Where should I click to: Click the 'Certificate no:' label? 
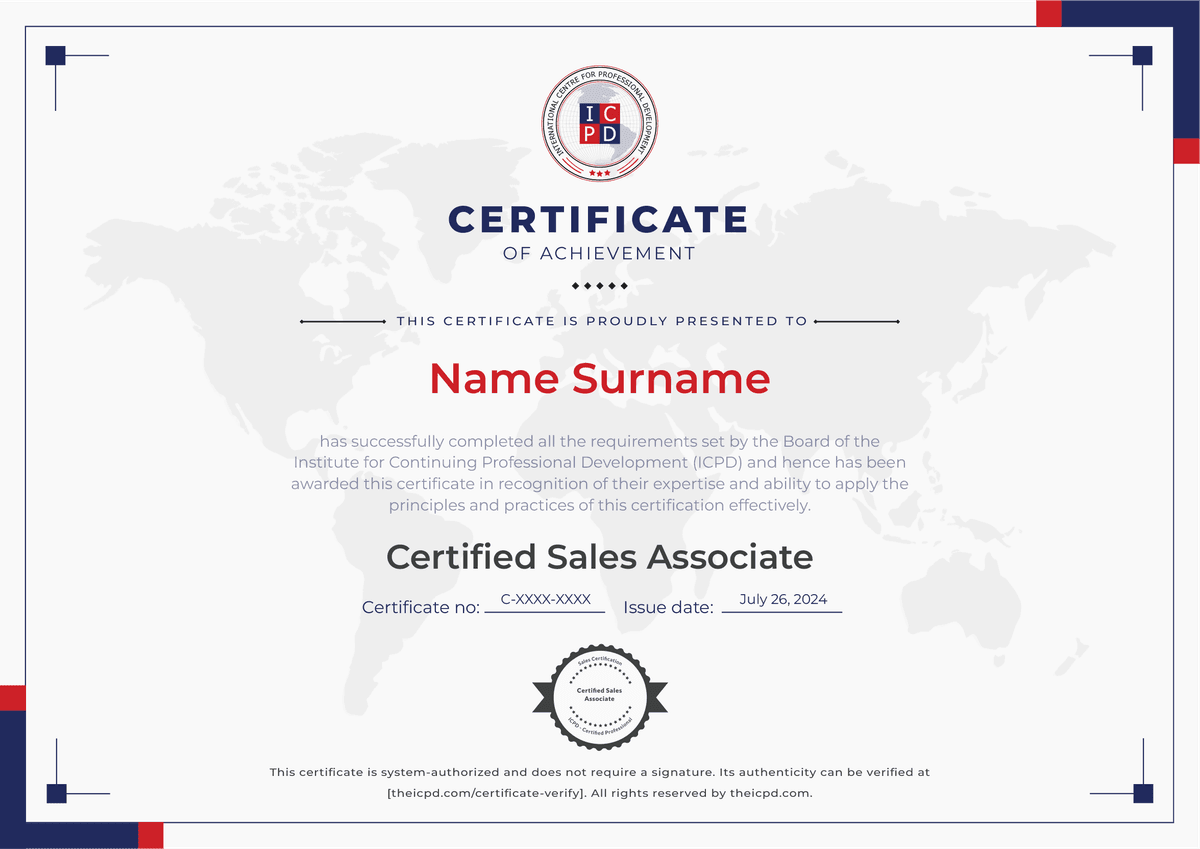click(420, 607)
